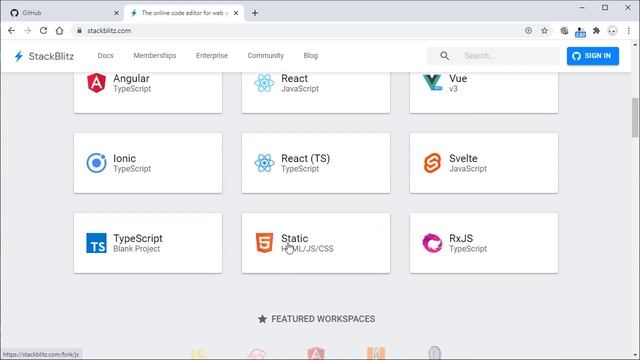Reload the page with refresh icon
The height and width of the screenshot is (360, 640).
point(43,31)
